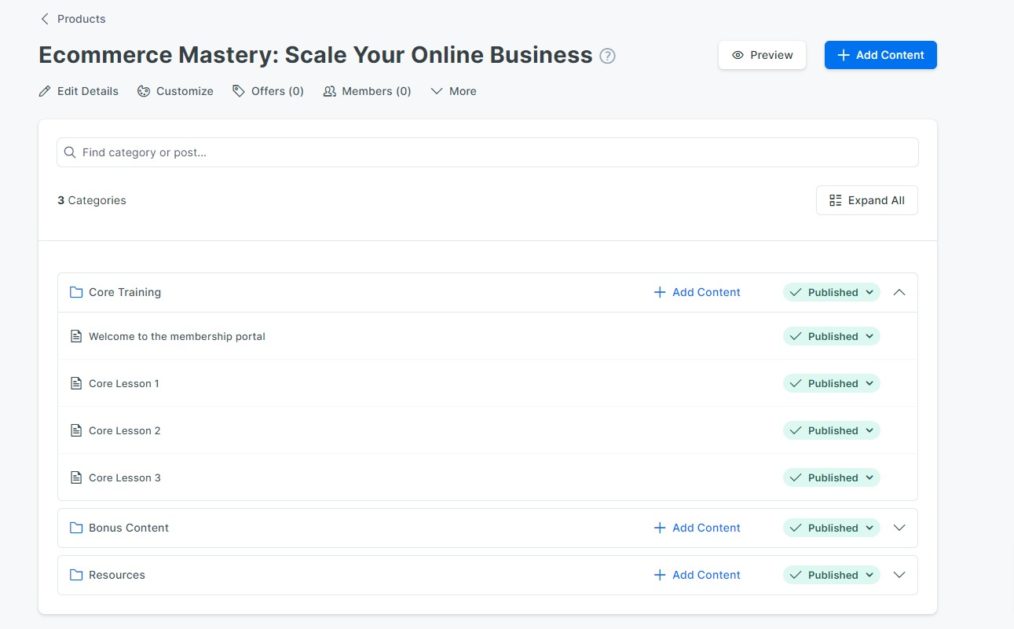Click Expand All button
Viewport: 1014px width, 629px height.
coord(867,200)
